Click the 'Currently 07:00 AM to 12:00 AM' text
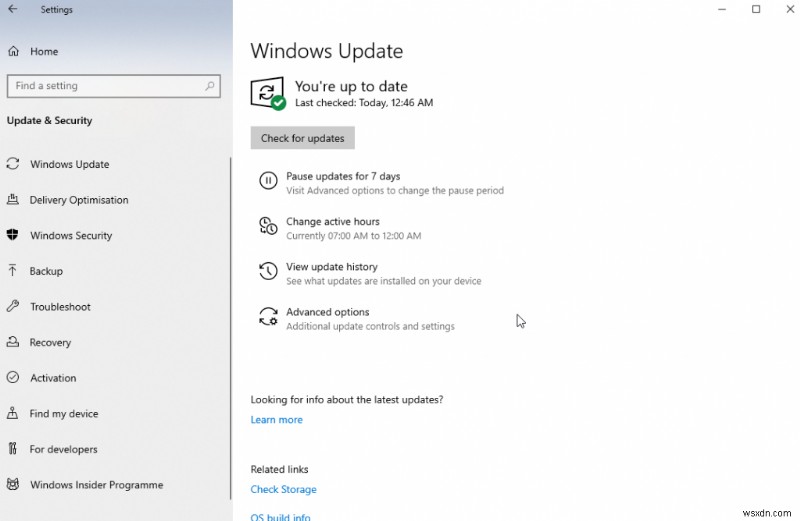The height and width of the screenshot is (521, 800). click(354, 236)
